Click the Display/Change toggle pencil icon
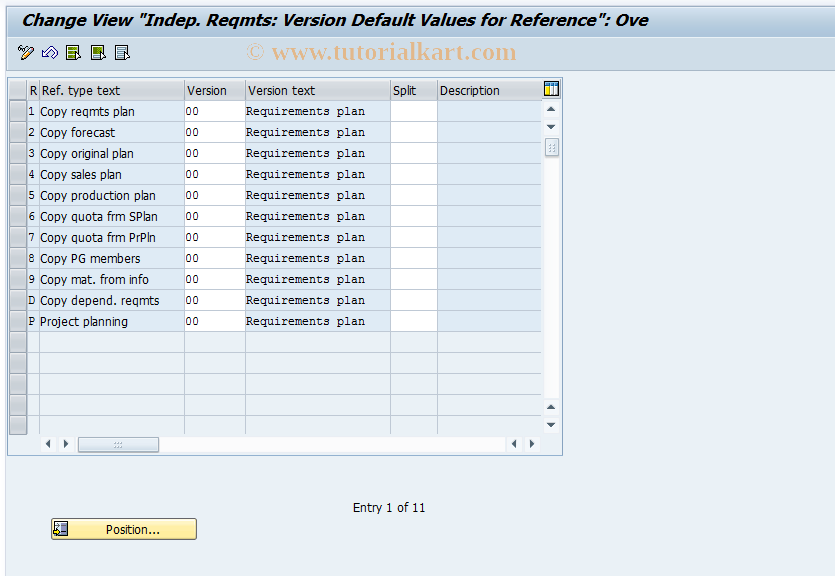 coord(26,52)
